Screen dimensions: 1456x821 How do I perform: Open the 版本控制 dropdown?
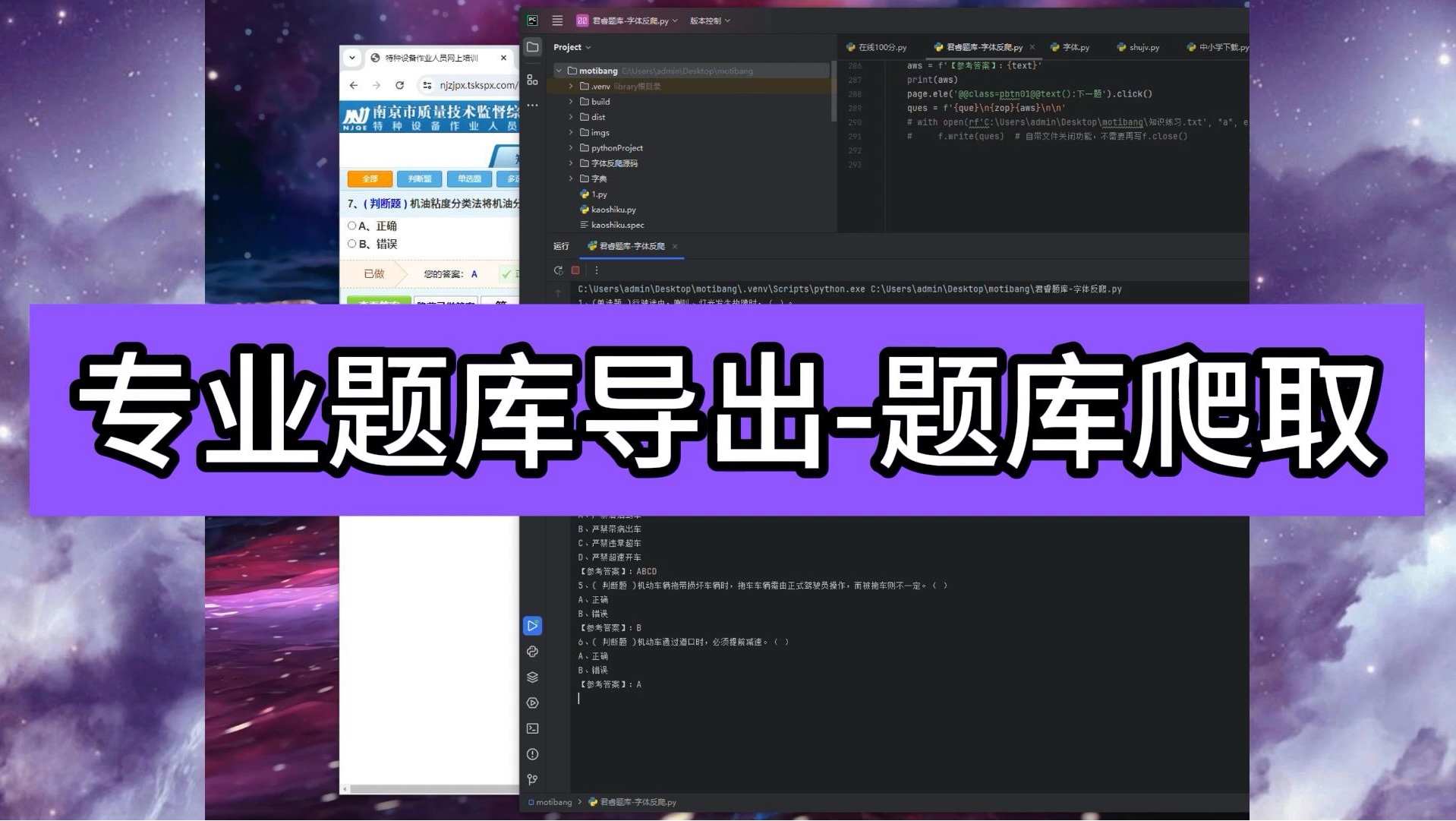click(710, 21)
